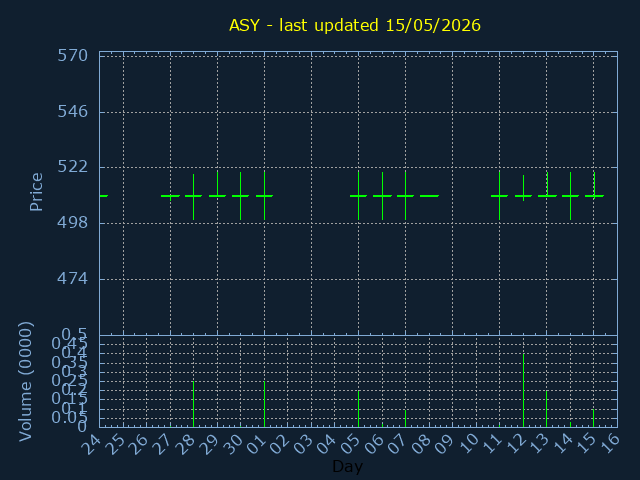Select day 24 on the x-axis

click(x=91, y=443)
